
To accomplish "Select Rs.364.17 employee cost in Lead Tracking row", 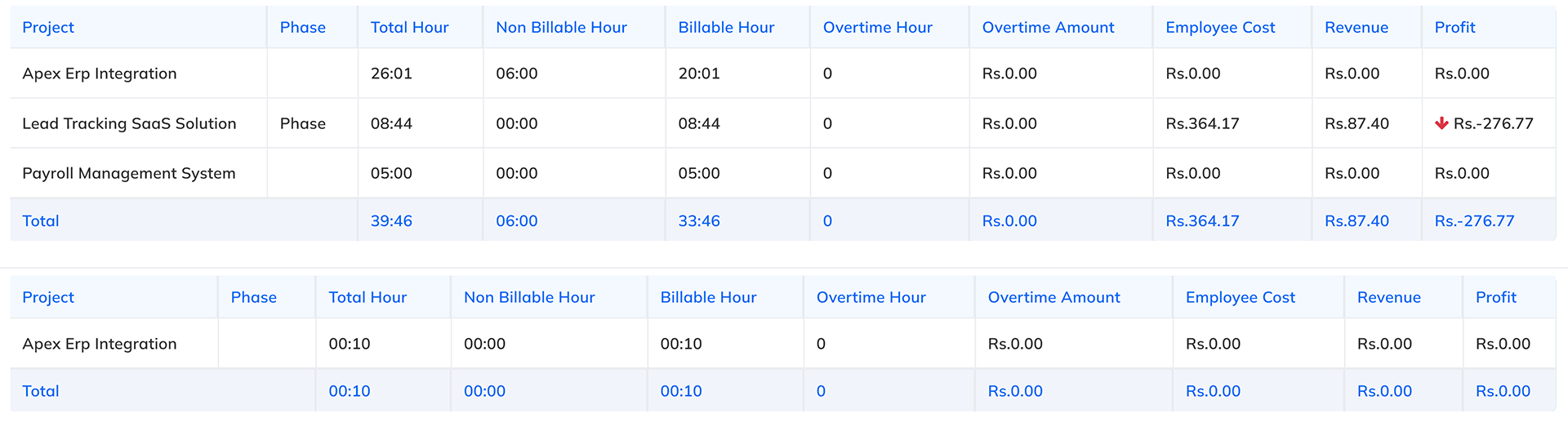I will pyautogui.click(x=1202, y=123).
